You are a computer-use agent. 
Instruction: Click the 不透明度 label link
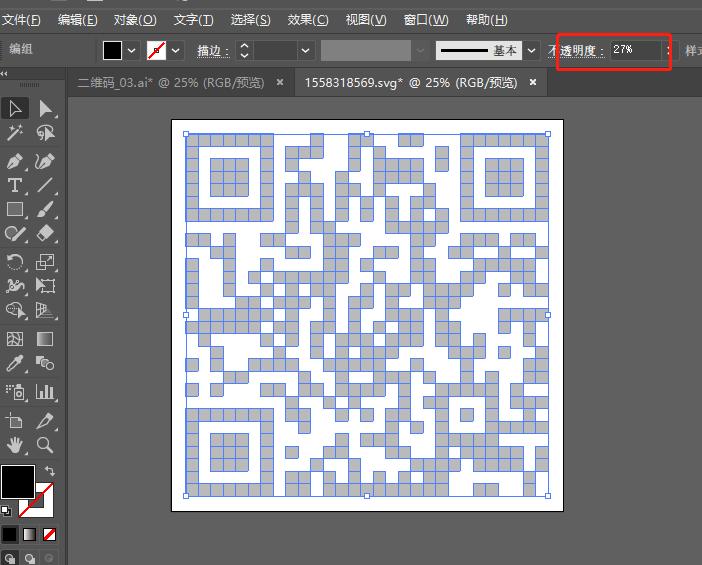(x=576, y=51)
